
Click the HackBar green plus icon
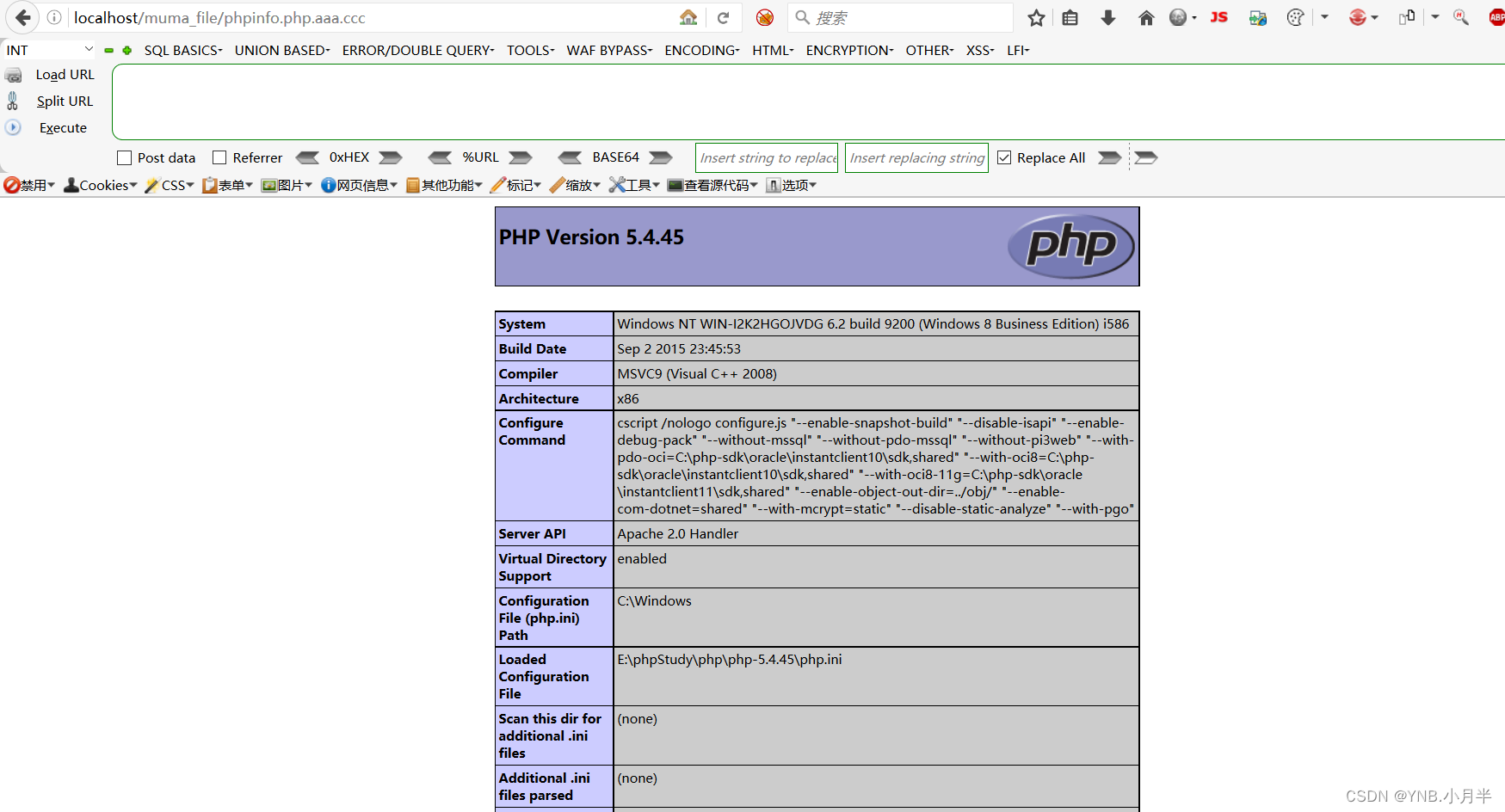click(x=127, y=51)
